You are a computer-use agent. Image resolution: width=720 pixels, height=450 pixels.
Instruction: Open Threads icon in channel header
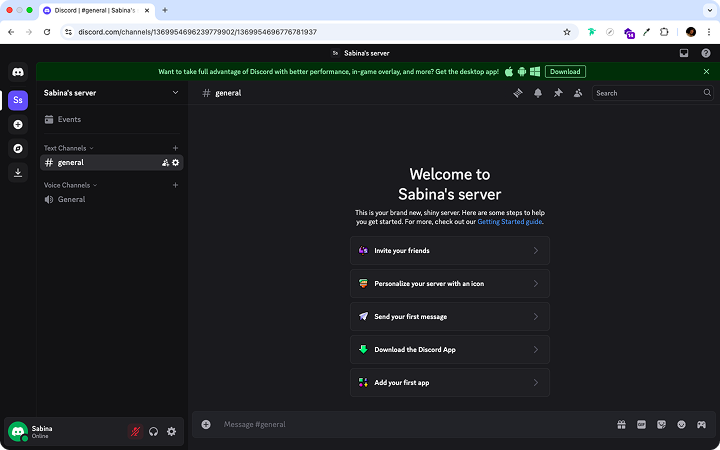click(518, 93)
